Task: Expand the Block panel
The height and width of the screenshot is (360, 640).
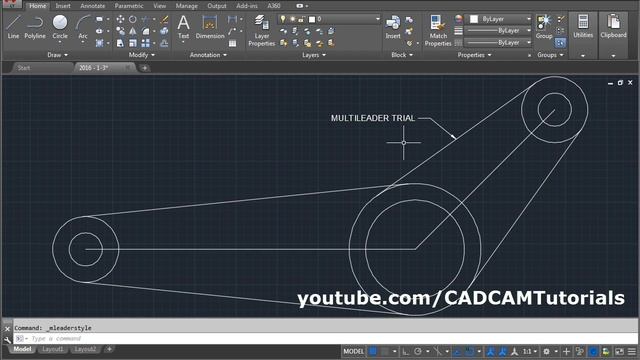Action: click(x=402, y=55)
